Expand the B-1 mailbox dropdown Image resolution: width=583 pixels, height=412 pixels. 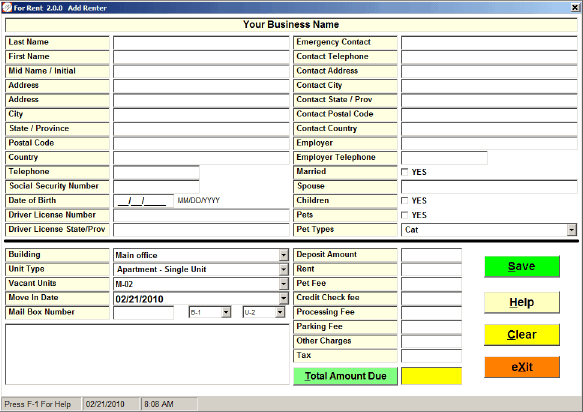tap(226, 312)
